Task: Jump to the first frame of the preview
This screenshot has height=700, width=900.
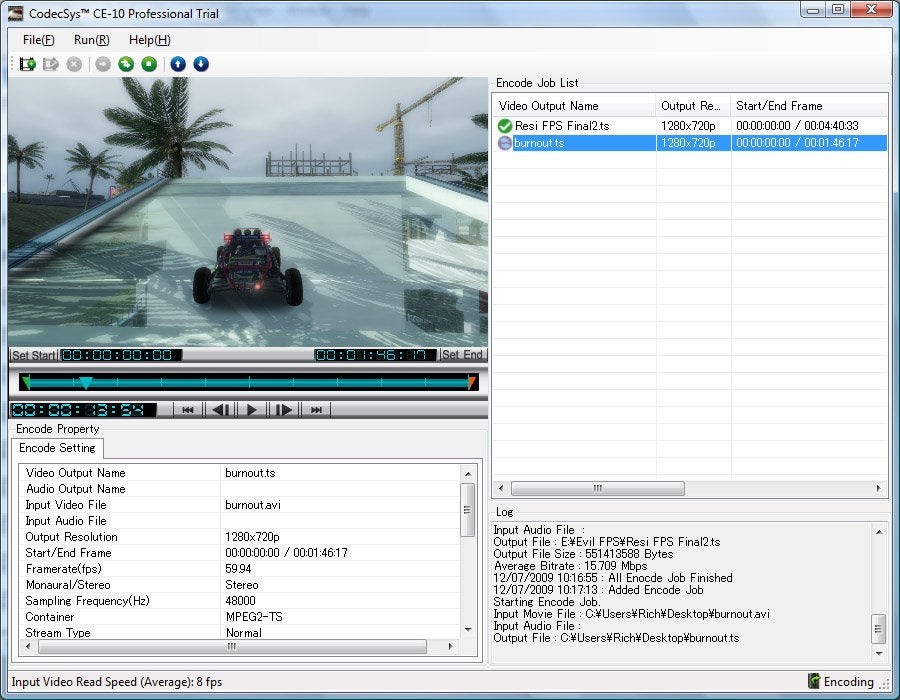Action: pyautogui.click(x=188, y=409)
